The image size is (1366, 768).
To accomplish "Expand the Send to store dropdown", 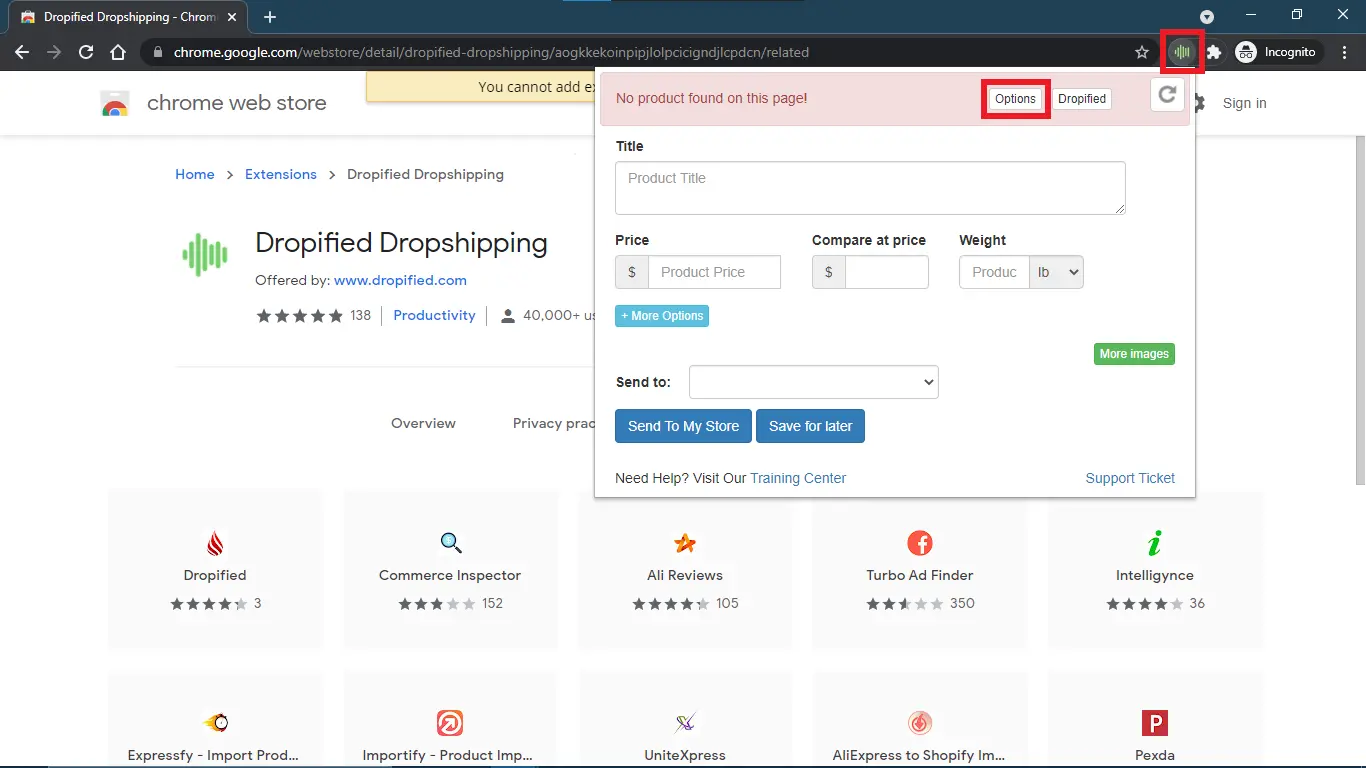I will point(813,382).
